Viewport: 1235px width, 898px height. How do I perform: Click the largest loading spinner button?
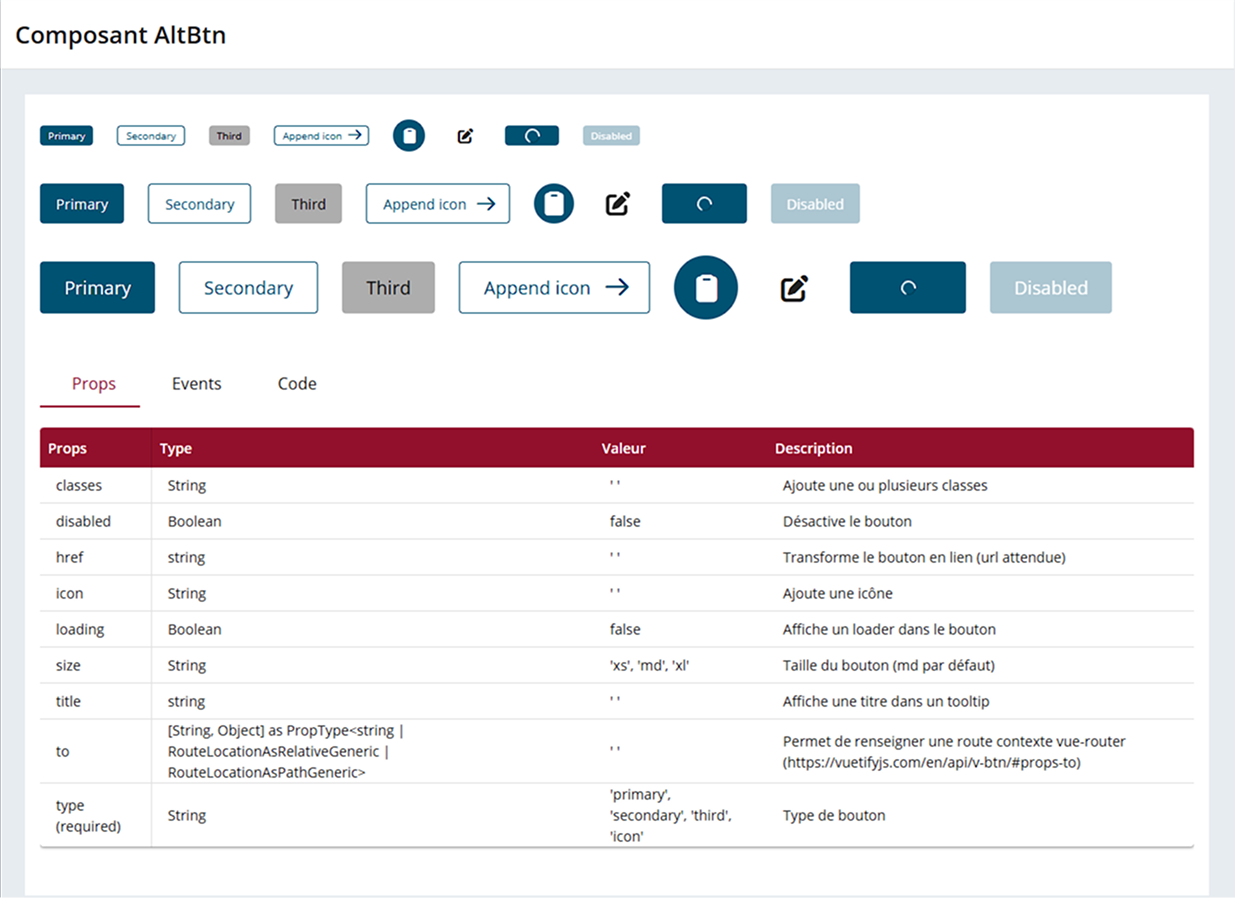click(x=908, y=288)
